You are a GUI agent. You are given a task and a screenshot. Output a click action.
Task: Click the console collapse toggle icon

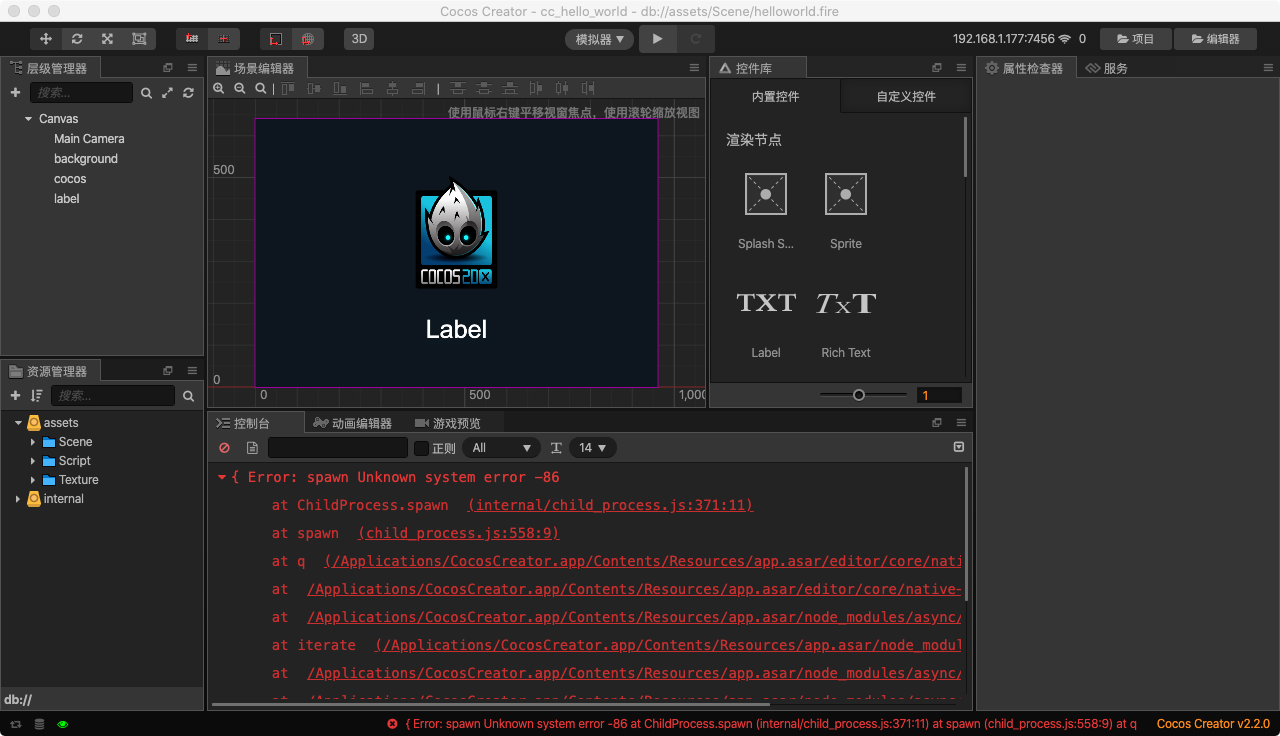tap(959, 447)
